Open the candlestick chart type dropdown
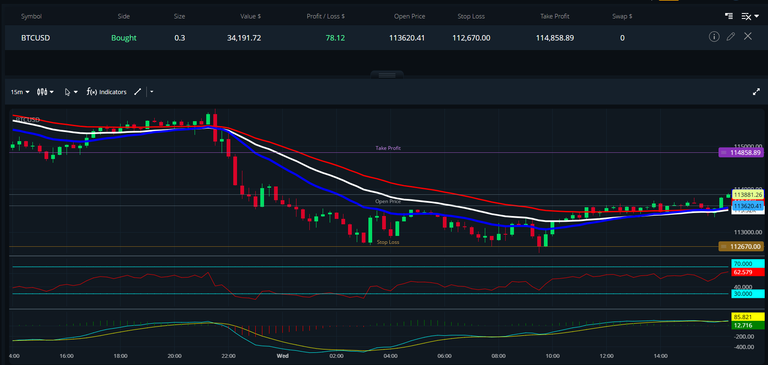Viewport: 768px width, 365px height. 45,92
